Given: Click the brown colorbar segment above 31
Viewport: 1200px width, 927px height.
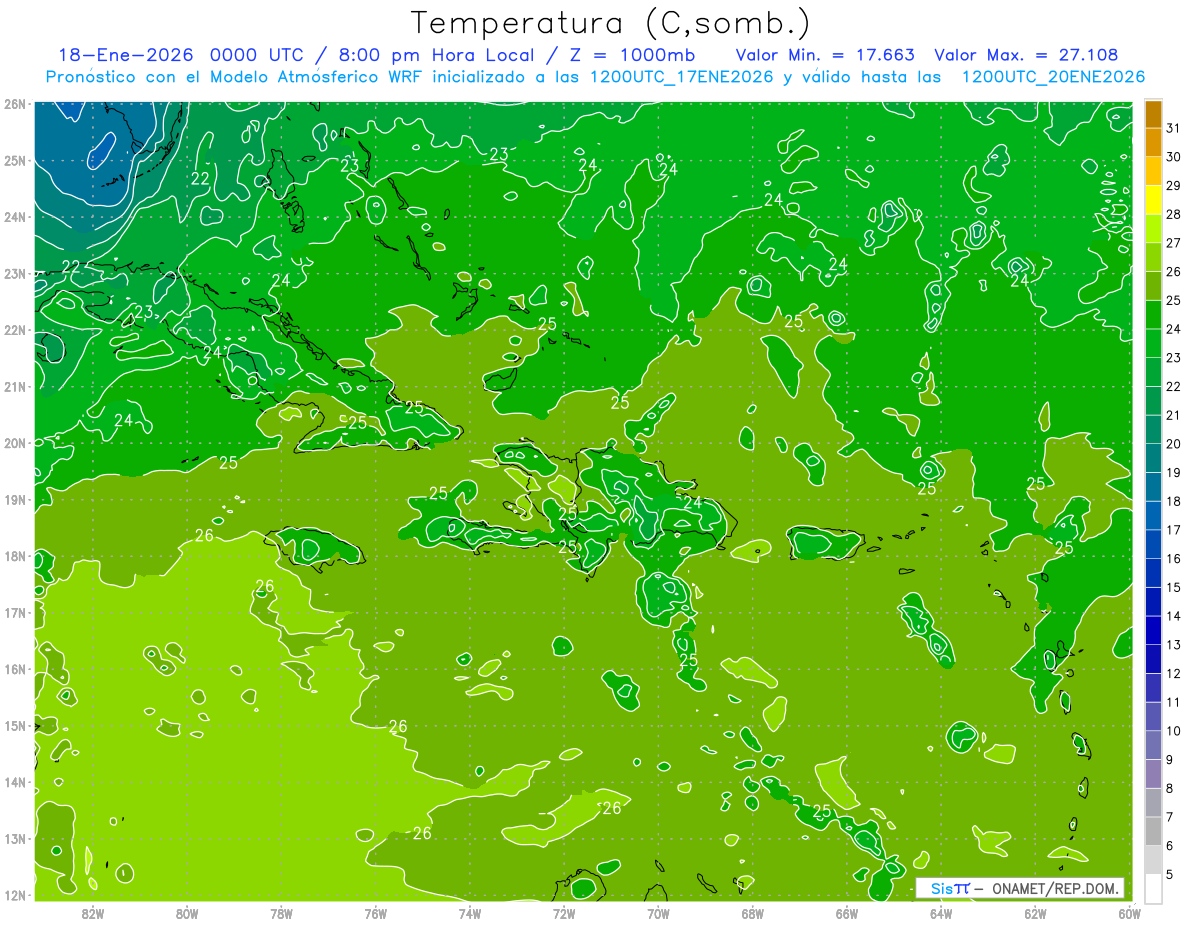Looking at the screenshot, I should pos(1153,114).
